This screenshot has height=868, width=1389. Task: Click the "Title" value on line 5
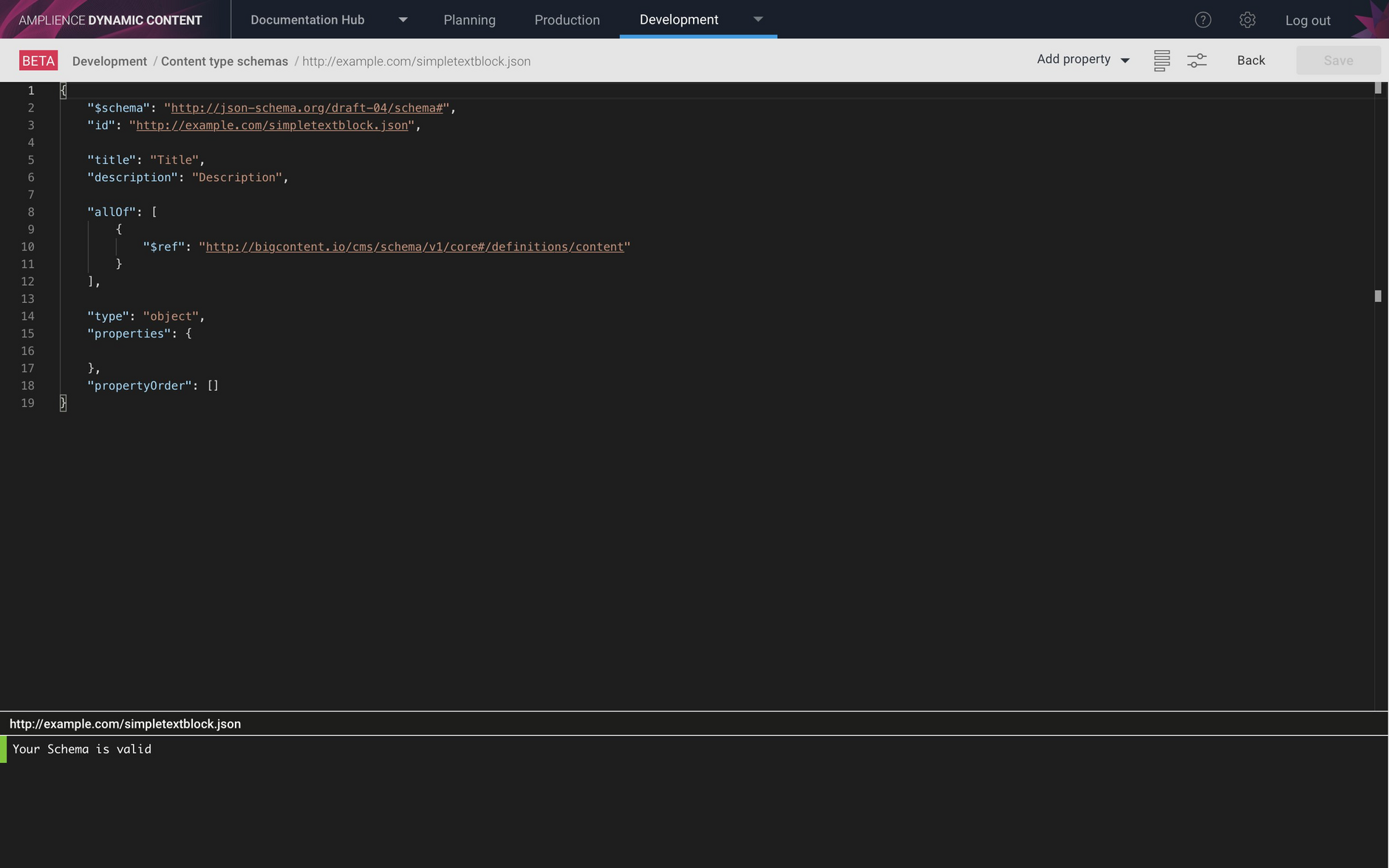174,160
